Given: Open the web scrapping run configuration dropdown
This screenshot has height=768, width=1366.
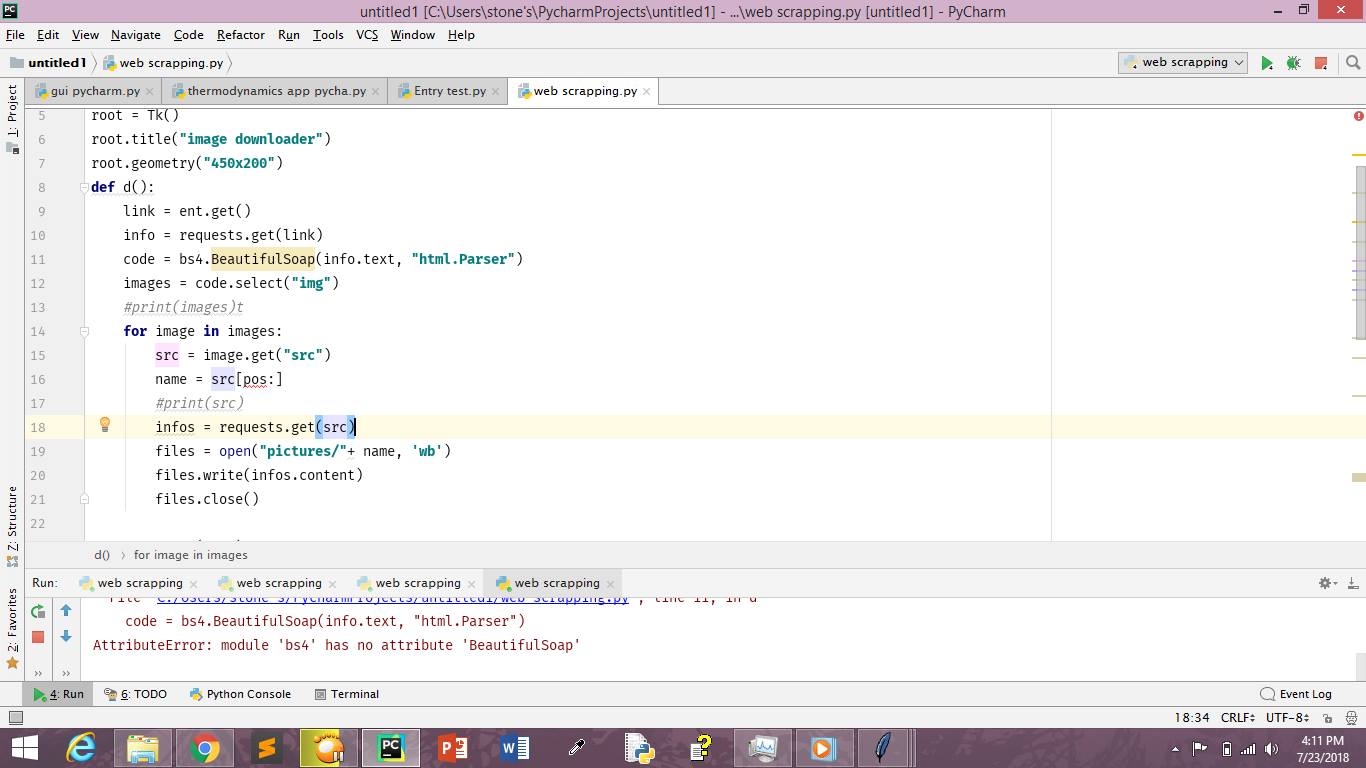Looking at the screenshot, I should click(x=1183, y=62).
